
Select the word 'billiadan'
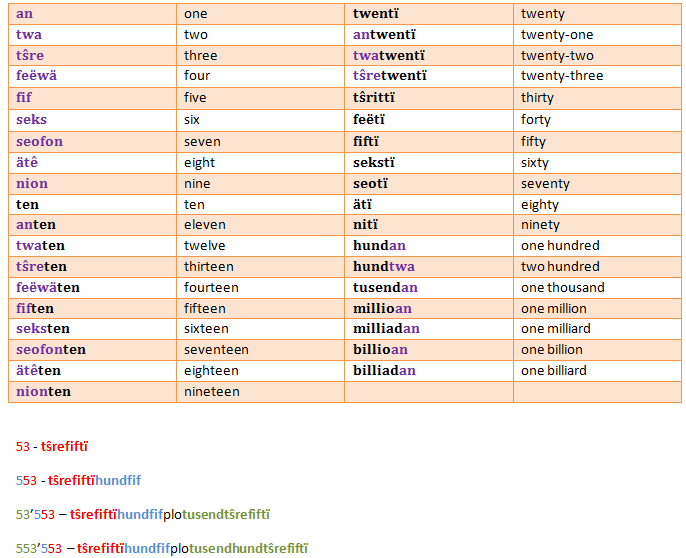[384, 370]
